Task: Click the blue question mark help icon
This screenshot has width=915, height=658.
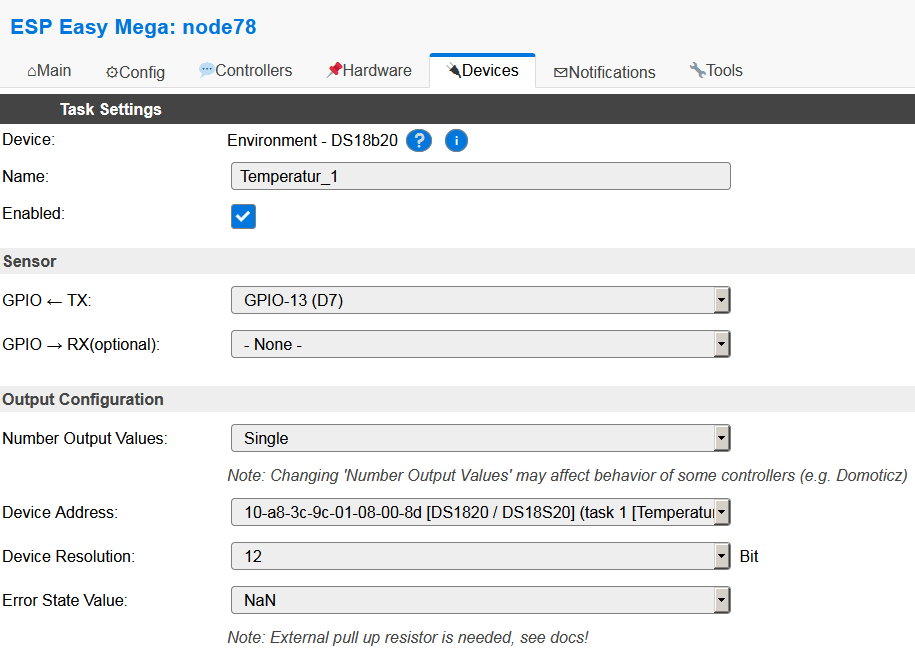Action: point(419,141)
